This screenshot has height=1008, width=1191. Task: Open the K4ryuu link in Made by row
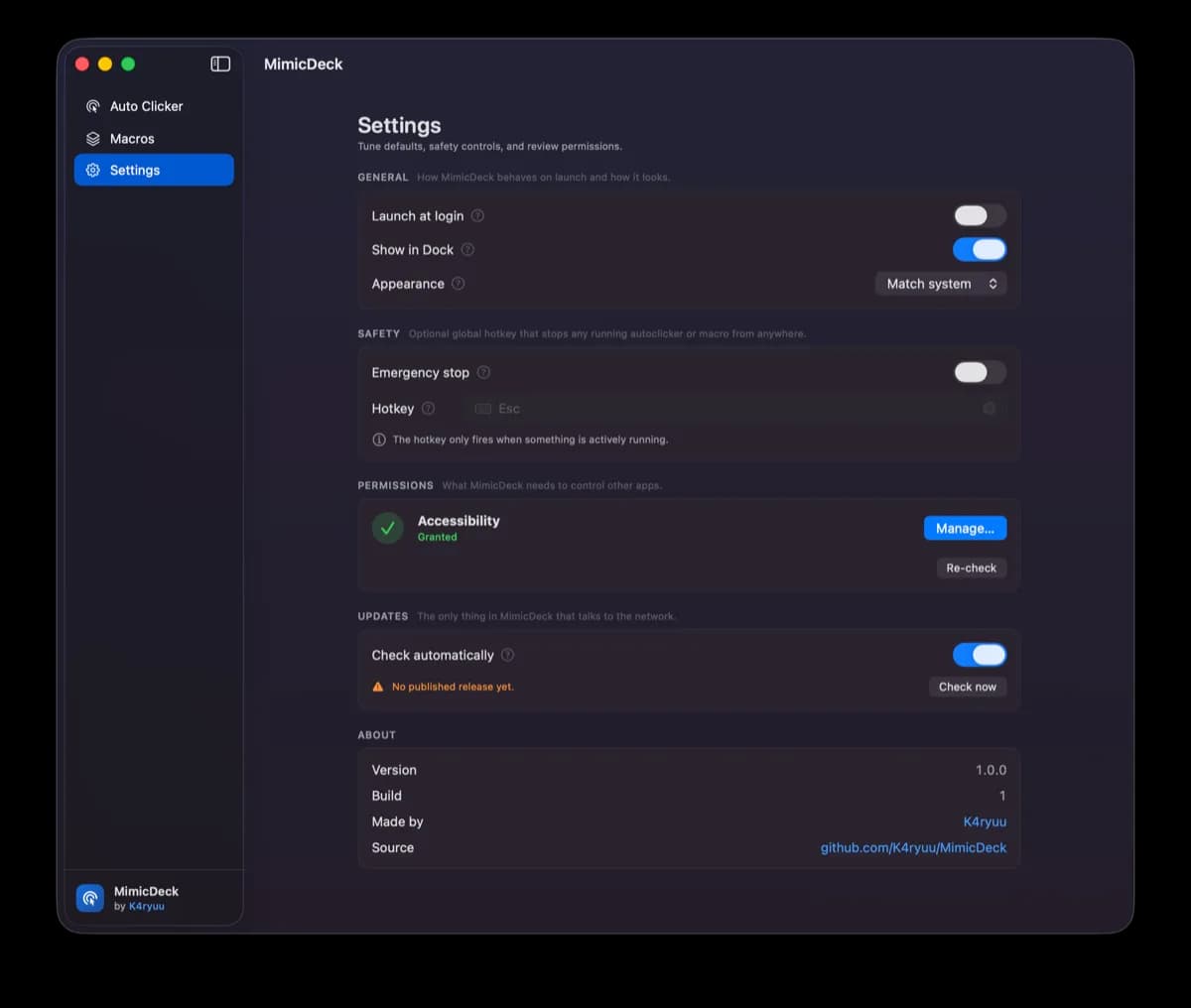coord(985,821)
